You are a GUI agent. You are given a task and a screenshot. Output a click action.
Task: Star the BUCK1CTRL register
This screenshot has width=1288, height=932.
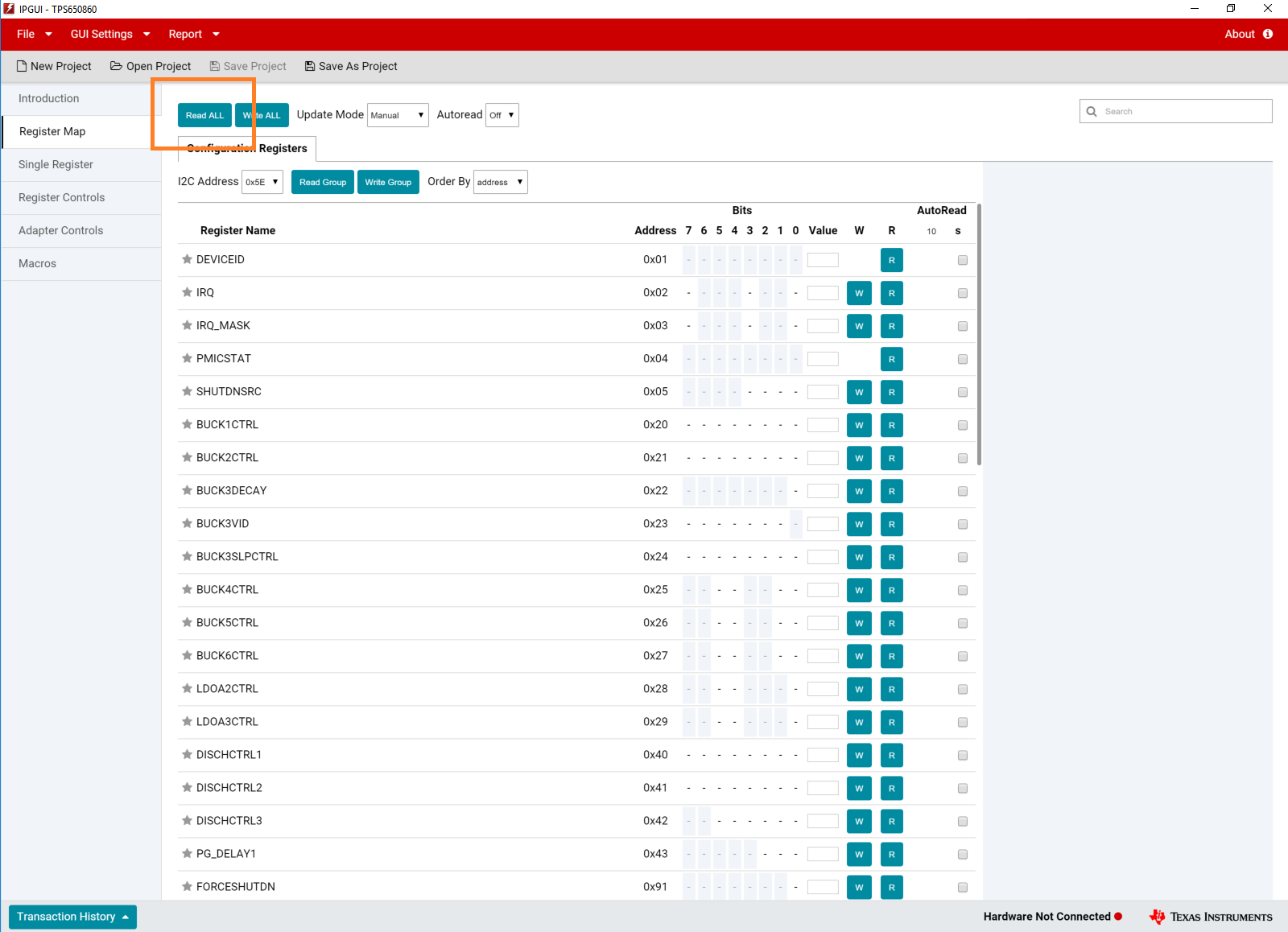187,424
